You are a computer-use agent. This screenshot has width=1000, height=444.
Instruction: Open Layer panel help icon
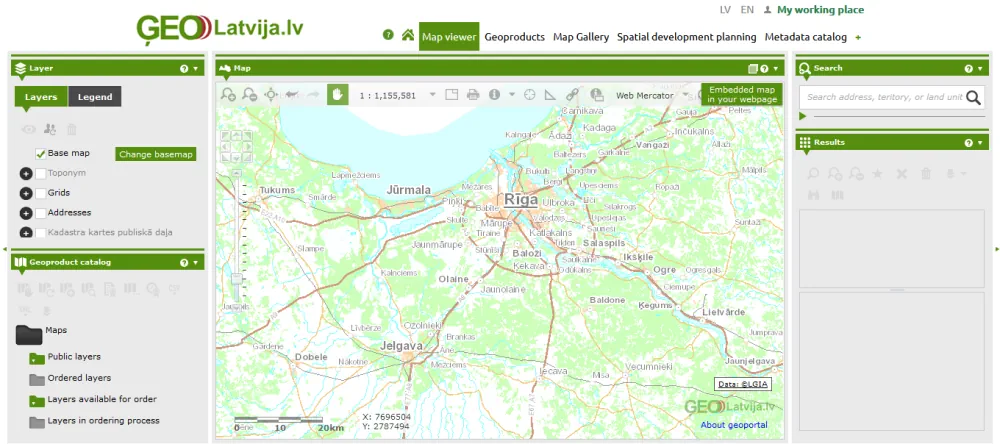click(x=184, y=68)
